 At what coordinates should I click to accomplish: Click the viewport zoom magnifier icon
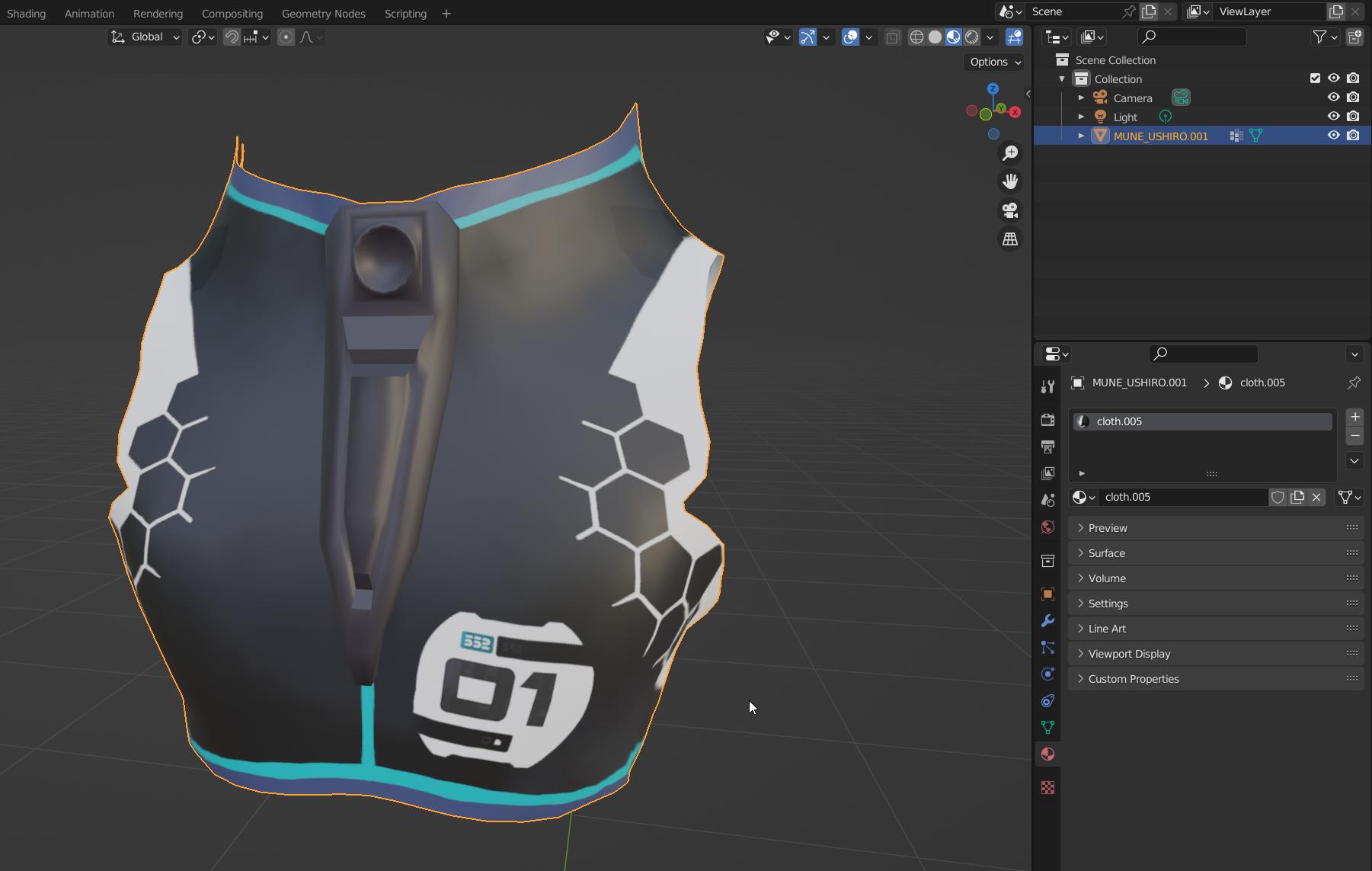click(1010, 153)
